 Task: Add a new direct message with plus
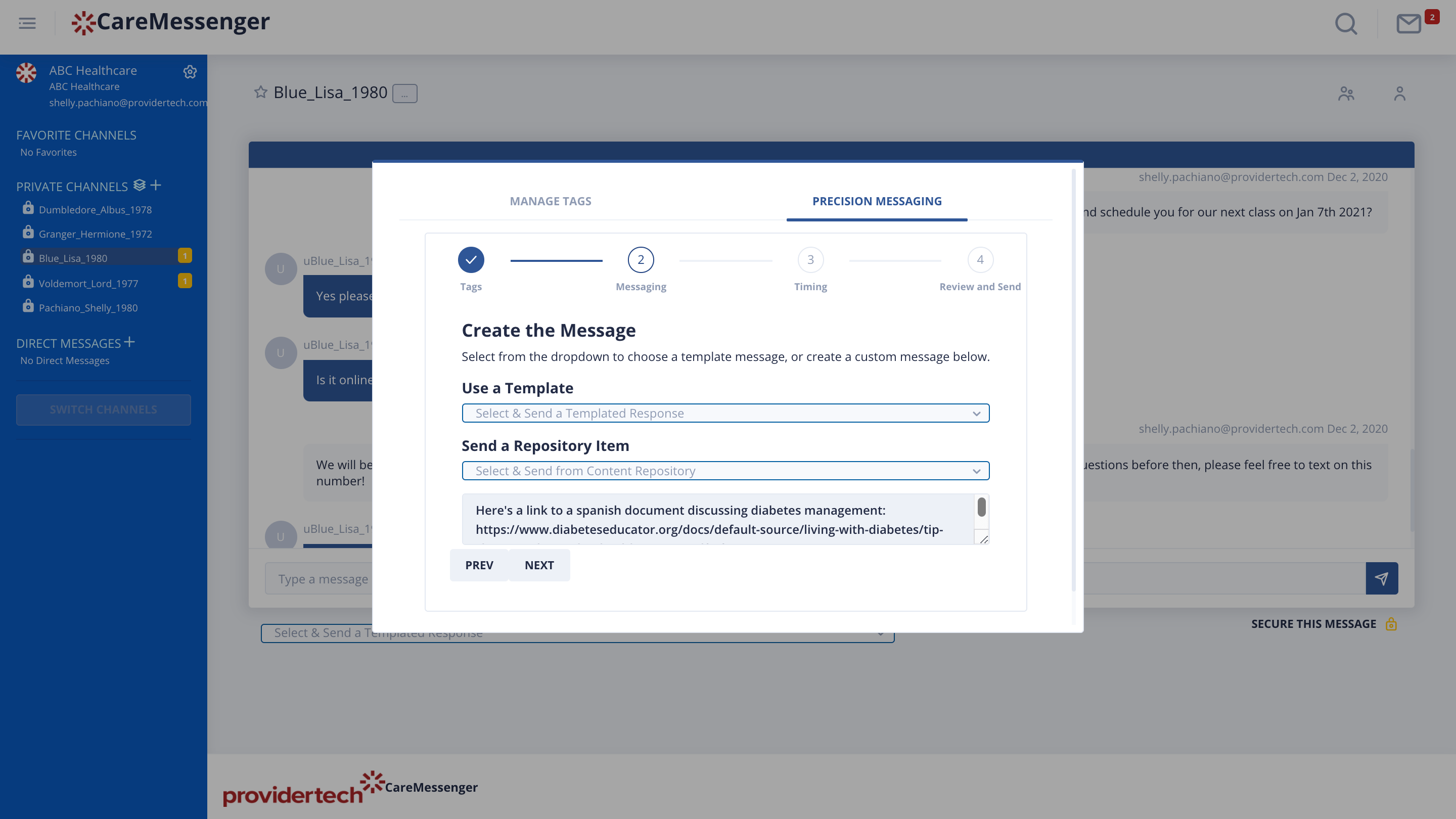(x=129, y=342)
